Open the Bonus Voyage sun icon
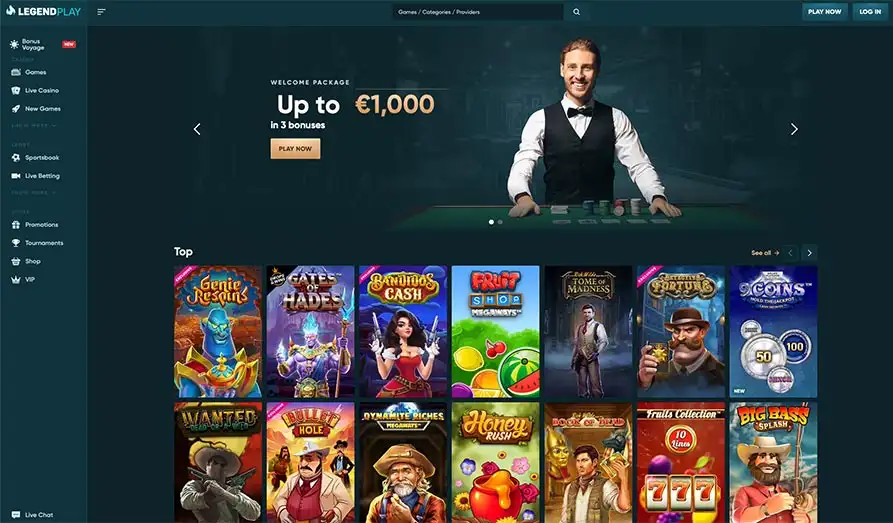The image size is (893, 523). pos(15,44)
